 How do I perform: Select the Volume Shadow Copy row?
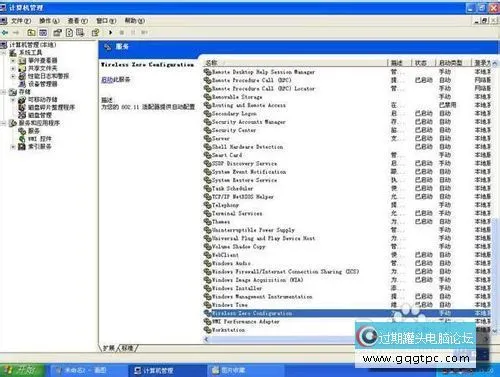coord(347,247)
